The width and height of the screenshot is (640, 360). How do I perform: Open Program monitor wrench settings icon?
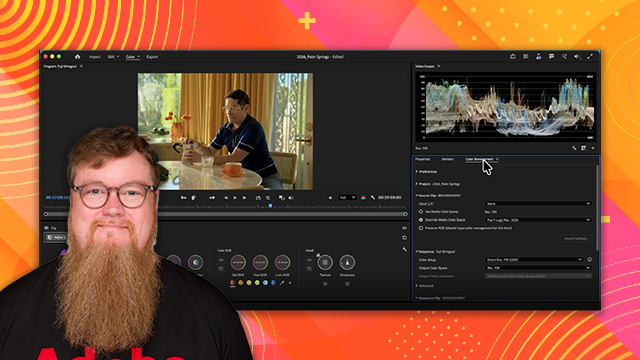click(x=373, y=198)
